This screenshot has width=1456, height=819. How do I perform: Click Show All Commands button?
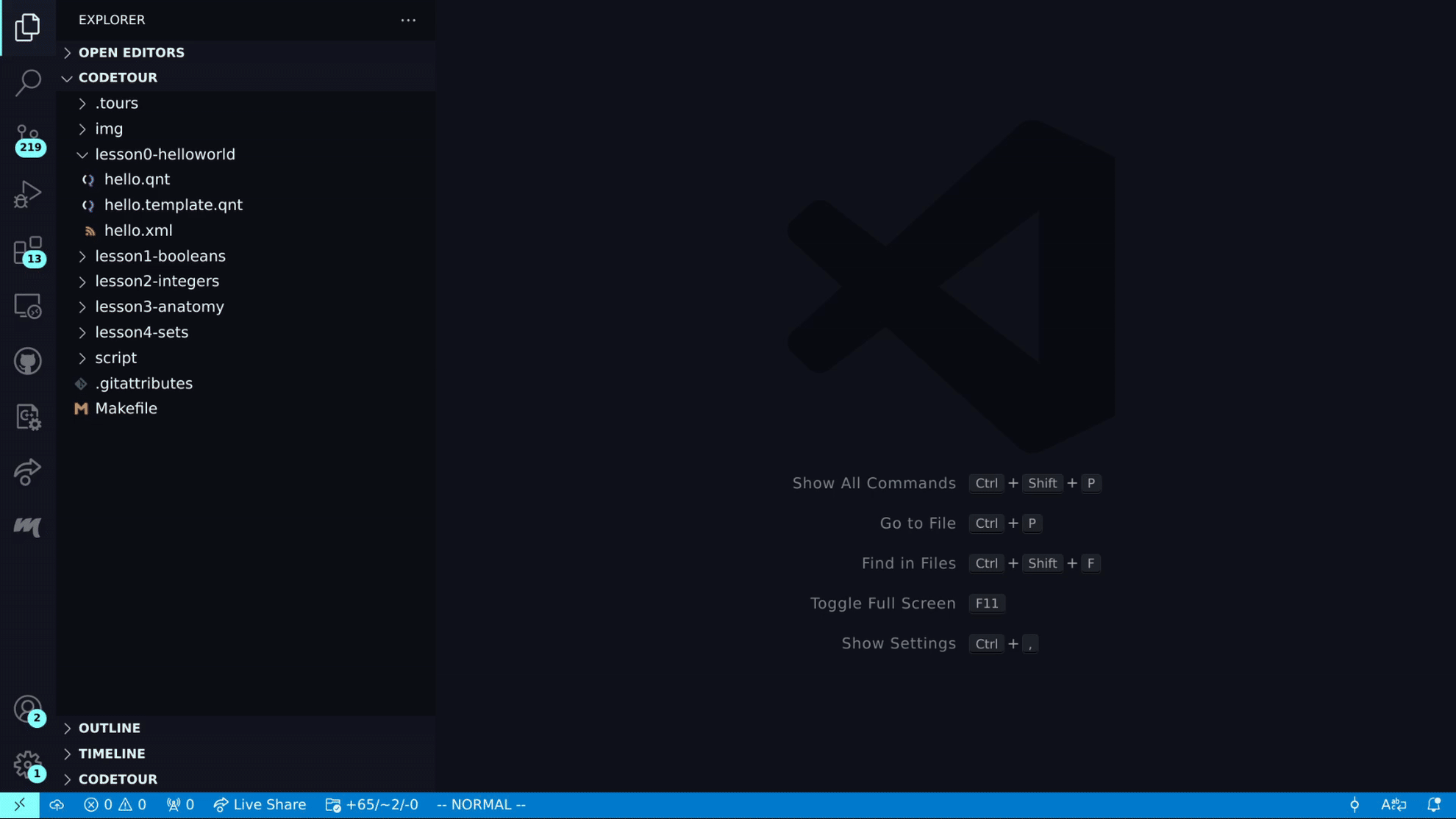874,483
